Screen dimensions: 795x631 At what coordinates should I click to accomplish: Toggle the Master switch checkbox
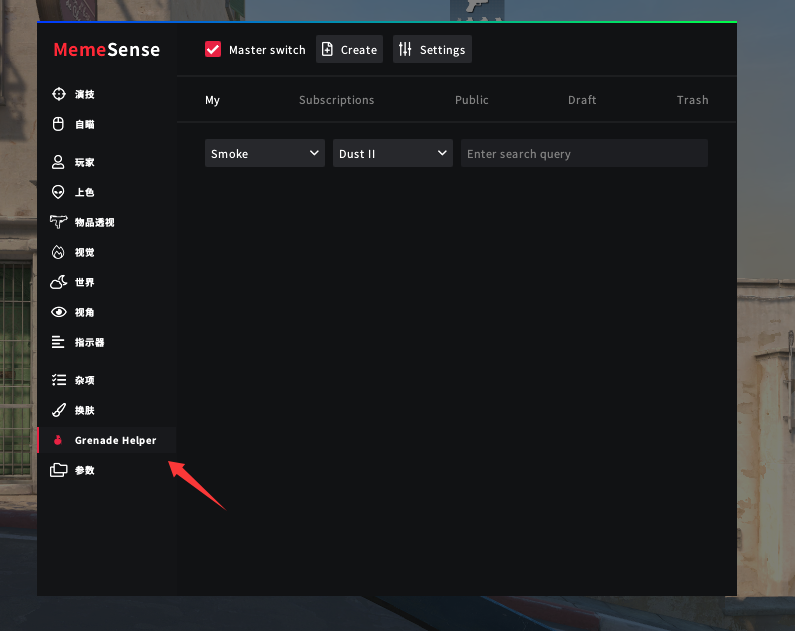(213, 49)
